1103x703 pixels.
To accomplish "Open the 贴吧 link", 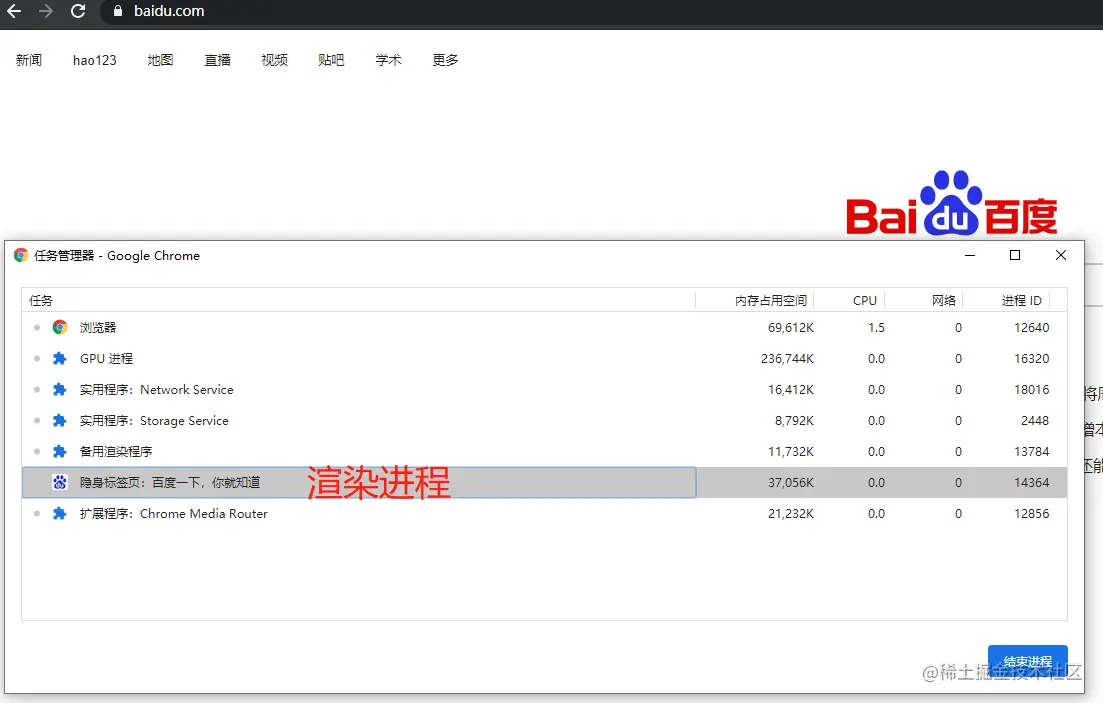I will pos(331,61).
